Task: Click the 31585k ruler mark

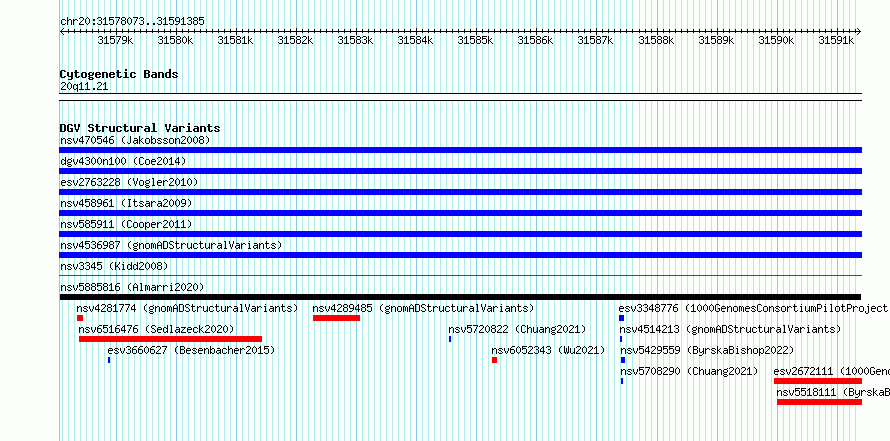Action: pos(476,40)
